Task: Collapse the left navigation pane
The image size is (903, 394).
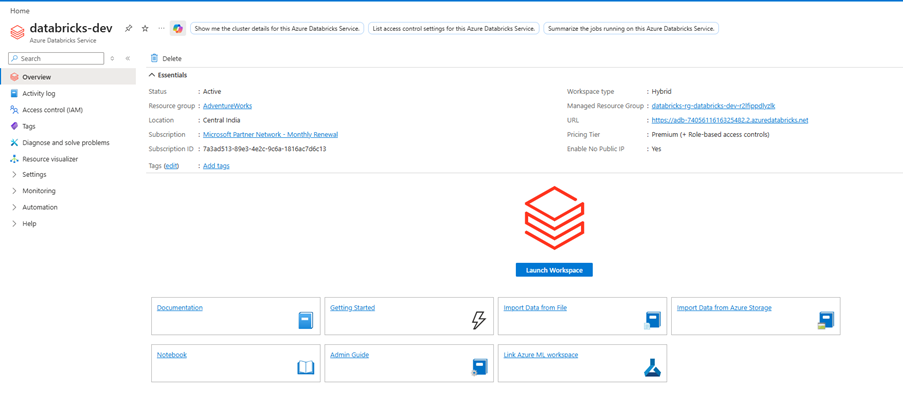Action: coord(127,58)
